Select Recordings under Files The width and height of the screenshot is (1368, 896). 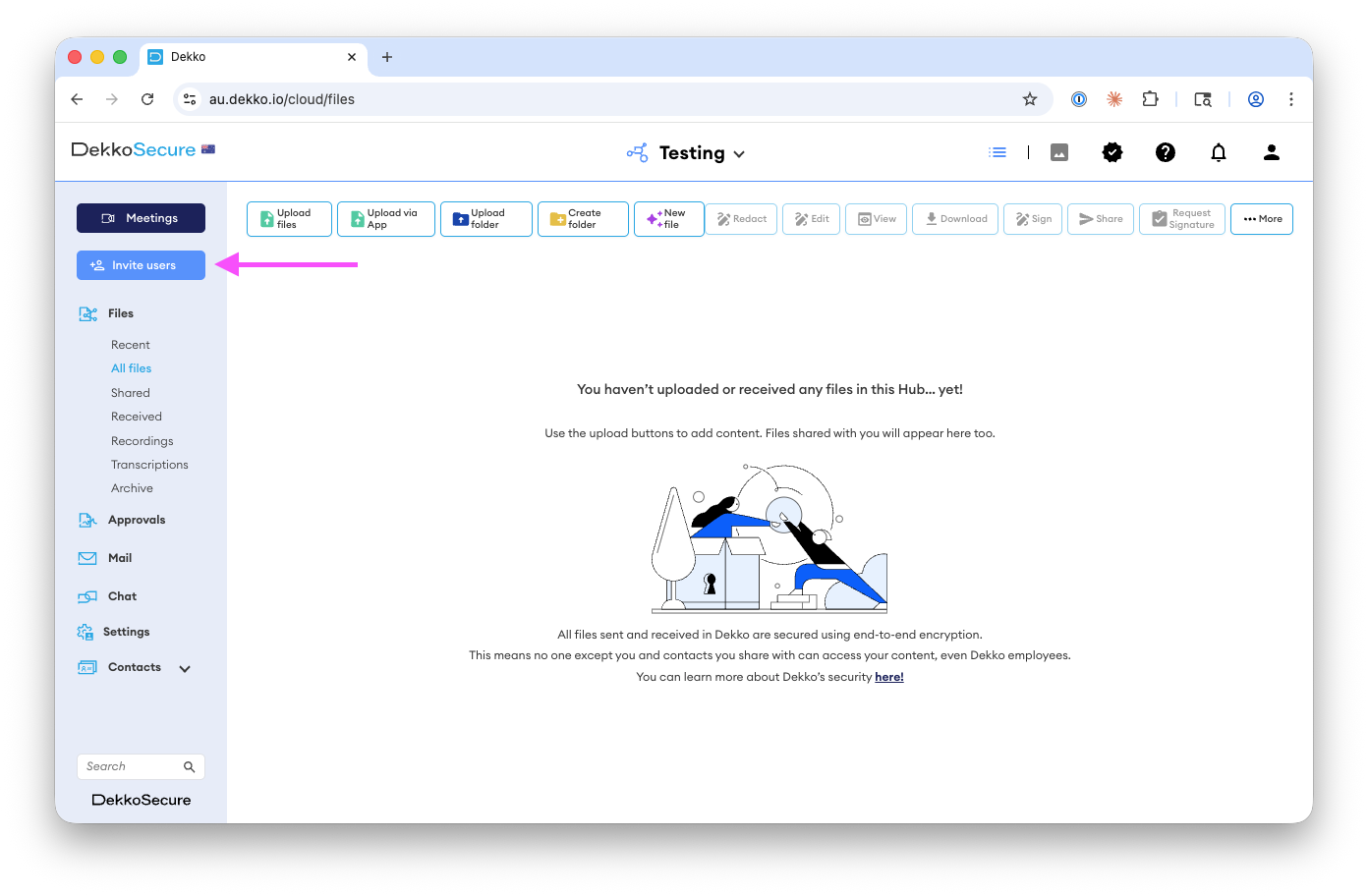tap(142, 441)
